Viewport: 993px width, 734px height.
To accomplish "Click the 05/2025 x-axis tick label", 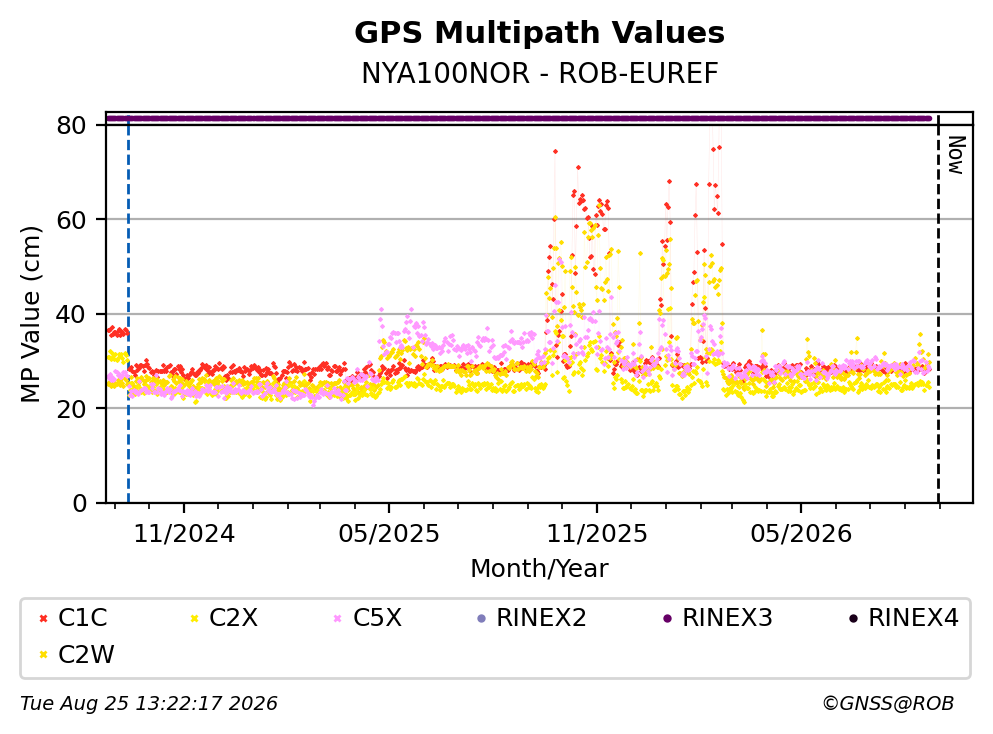I will pos(389,534).
